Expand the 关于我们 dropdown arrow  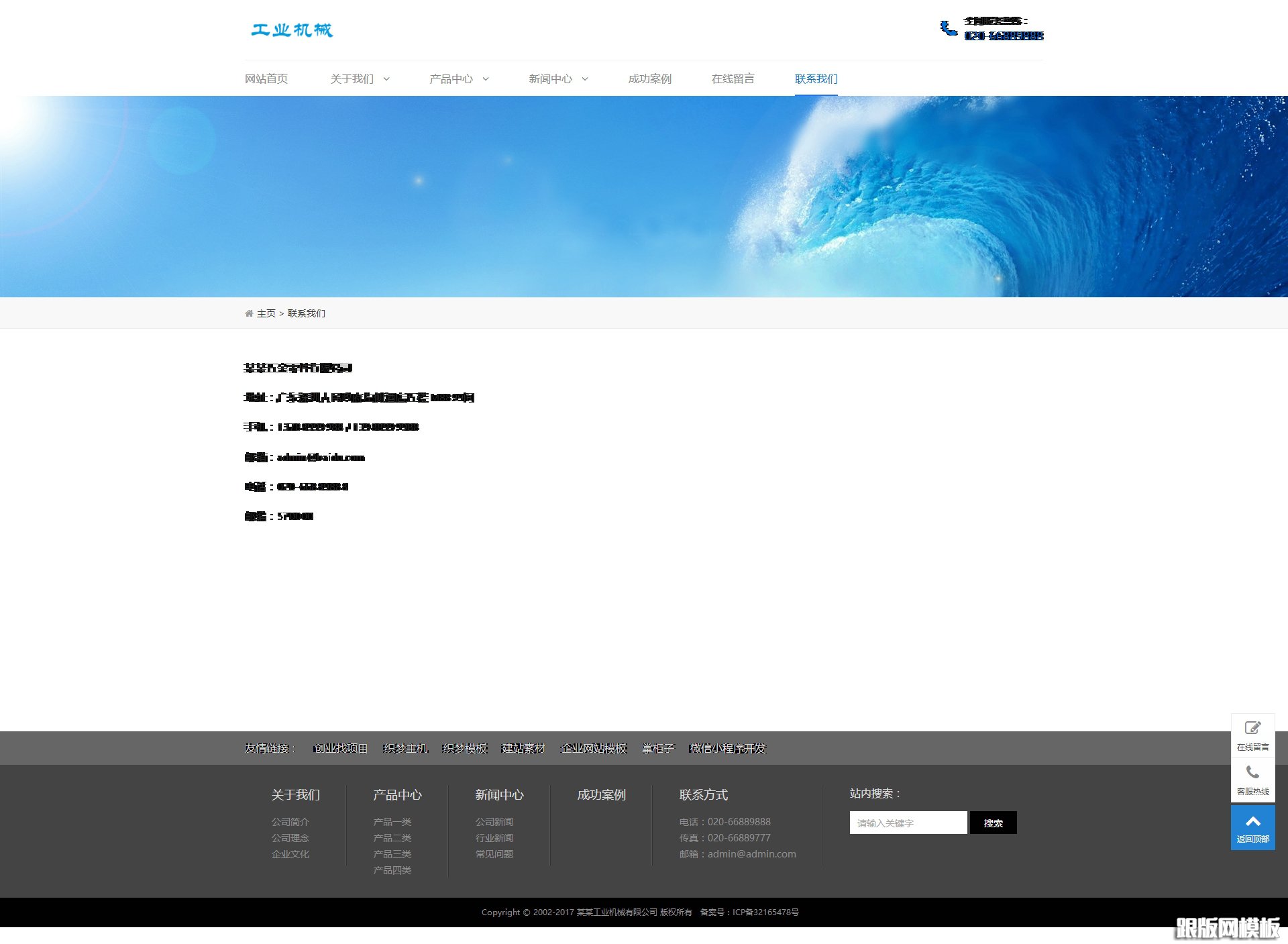(x=386, y=79)
